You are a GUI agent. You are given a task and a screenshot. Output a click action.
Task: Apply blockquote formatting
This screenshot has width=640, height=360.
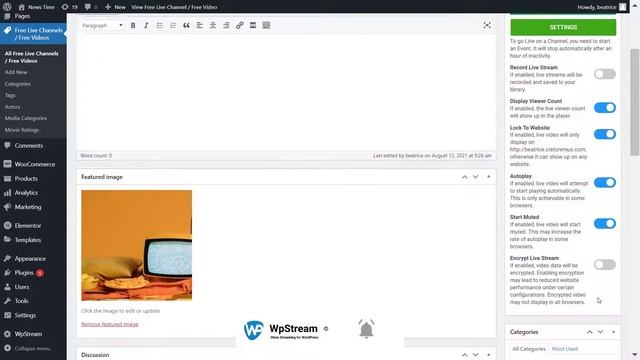(x=186, y=25)
